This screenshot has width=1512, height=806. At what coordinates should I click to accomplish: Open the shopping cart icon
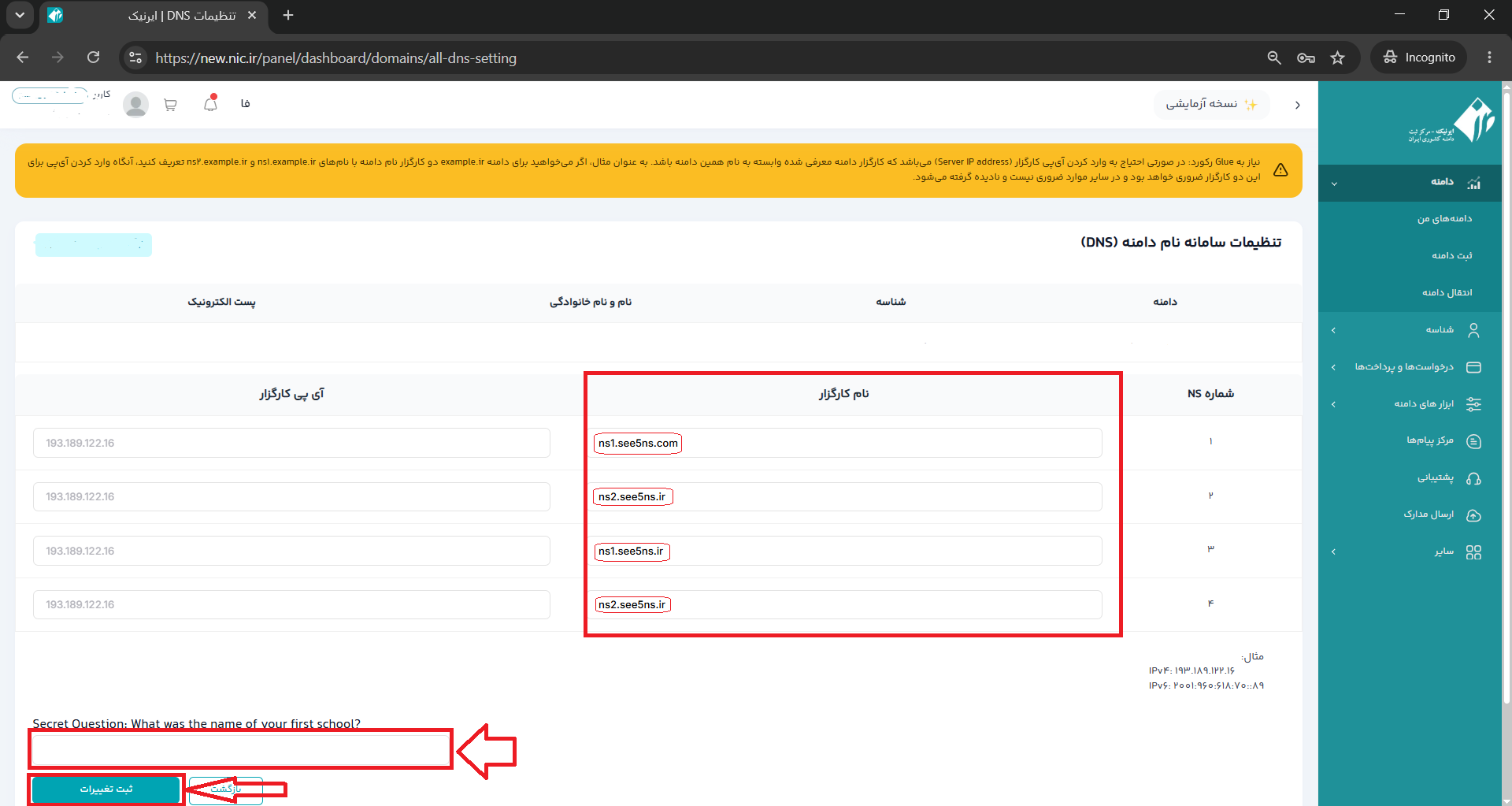pyautogui.click(x=170, y=104)
